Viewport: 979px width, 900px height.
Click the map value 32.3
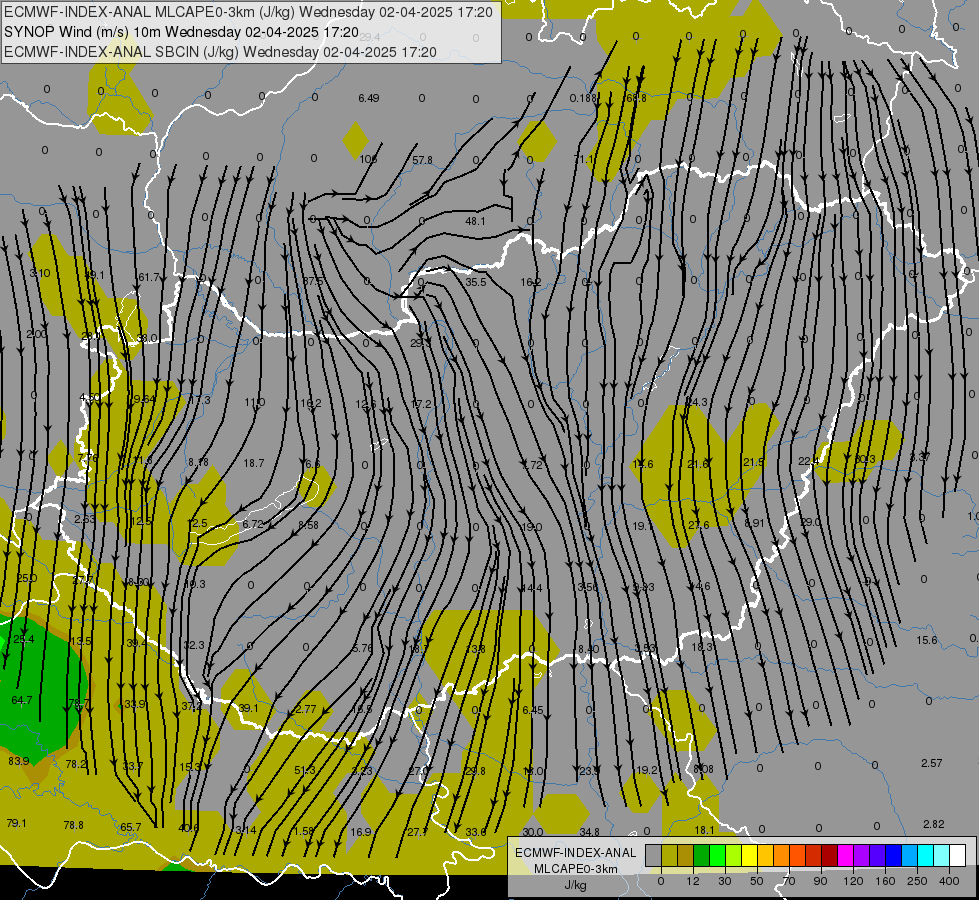(x=194, y=645)
